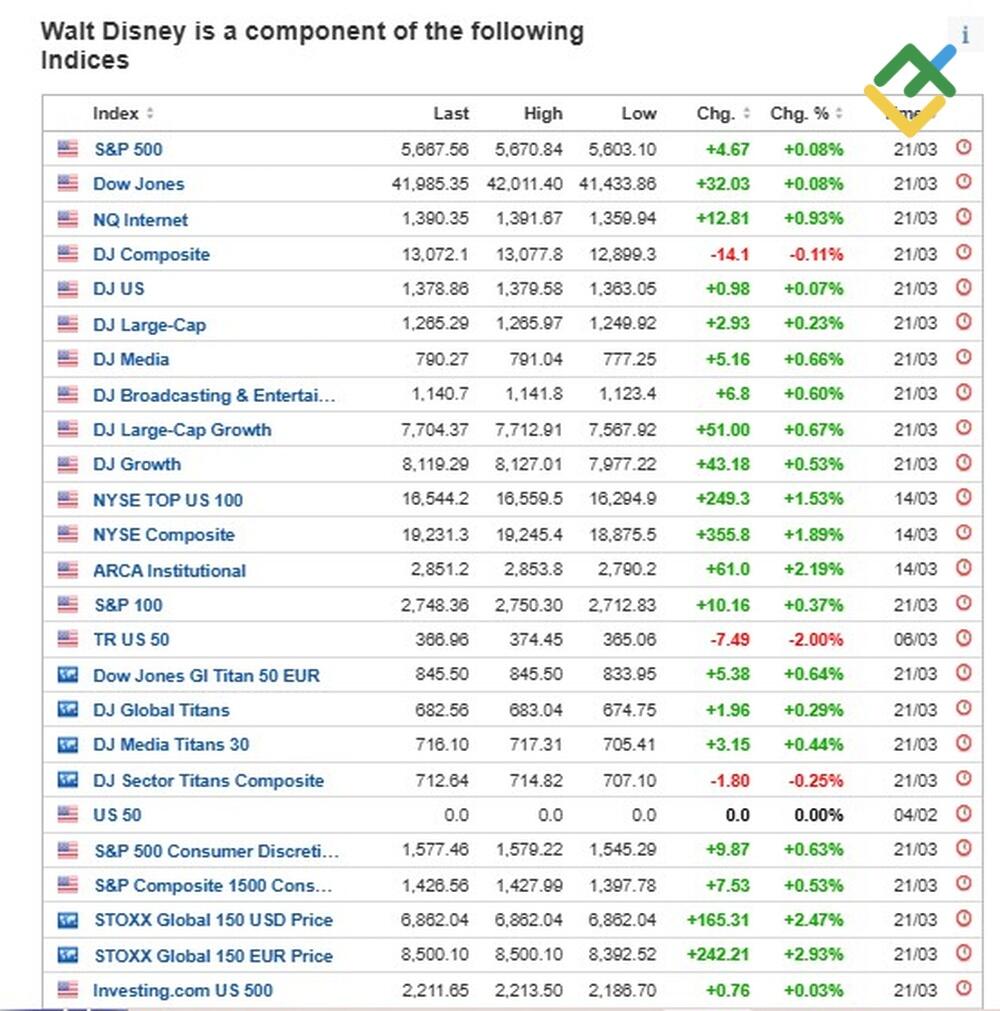
Task: Open the Investing.com US 500 link
Action: pyautogui.click(x=182, y=990)
